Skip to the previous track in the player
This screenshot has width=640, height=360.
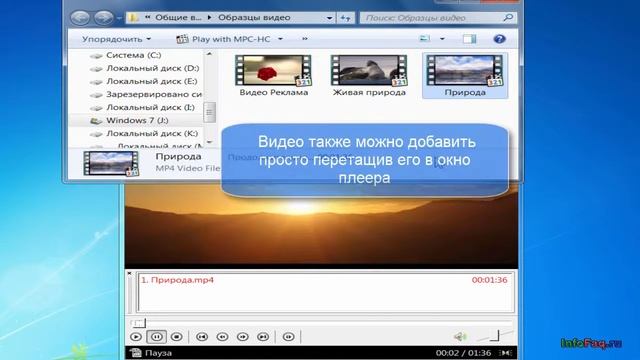click(x=202, y=337)
